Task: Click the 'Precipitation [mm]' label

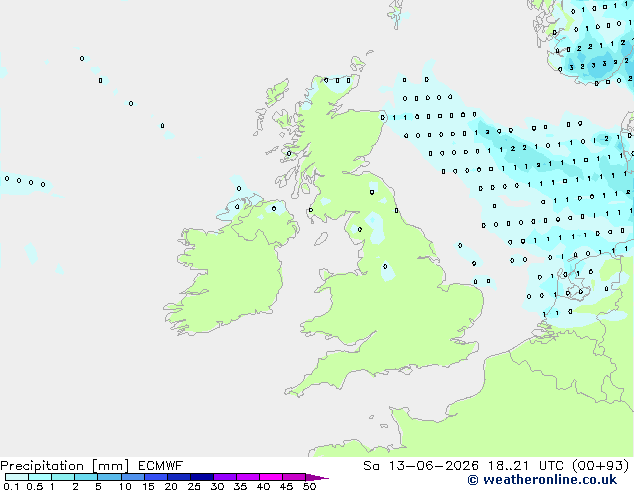Action: 64,466
